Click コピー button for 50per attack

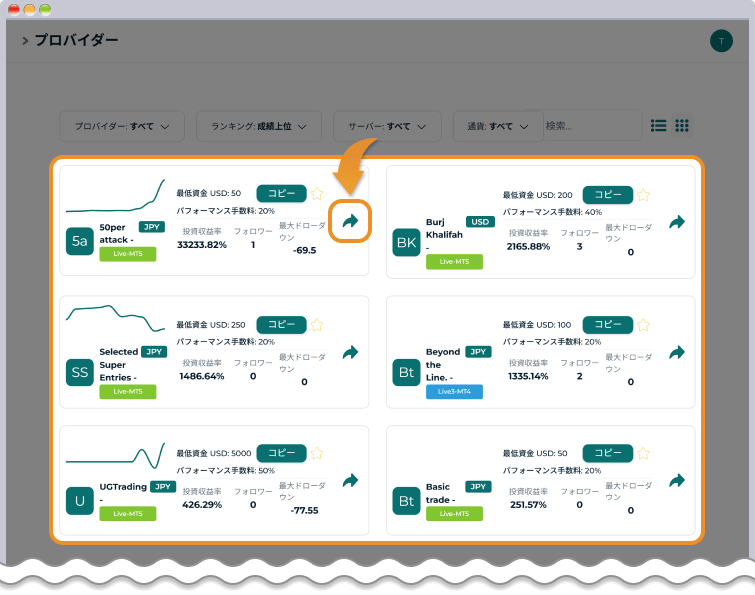(x=281, y=194)
